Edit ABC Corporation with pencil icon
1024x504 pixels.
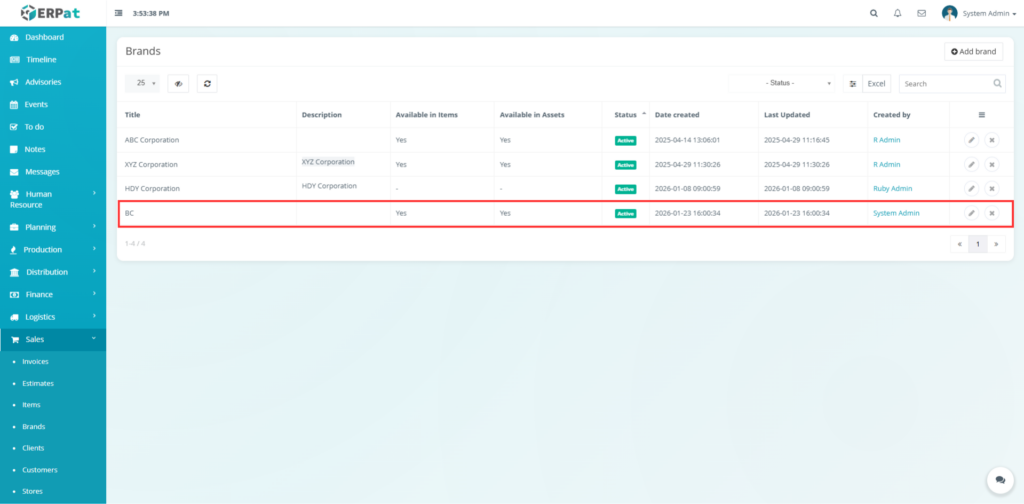(x=972, y=140)
